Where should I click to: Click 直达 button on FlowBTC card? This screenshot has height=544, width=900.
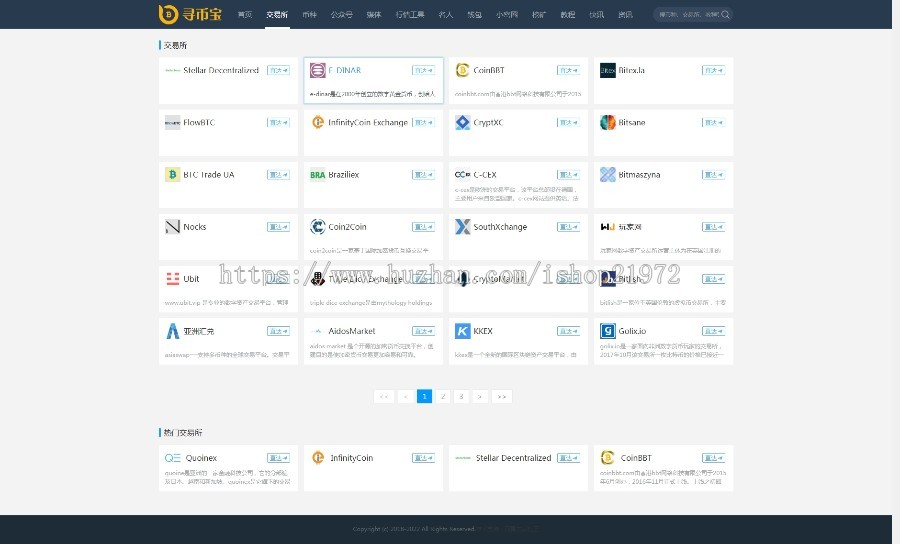pyautogui.click(x=278, y=122)
